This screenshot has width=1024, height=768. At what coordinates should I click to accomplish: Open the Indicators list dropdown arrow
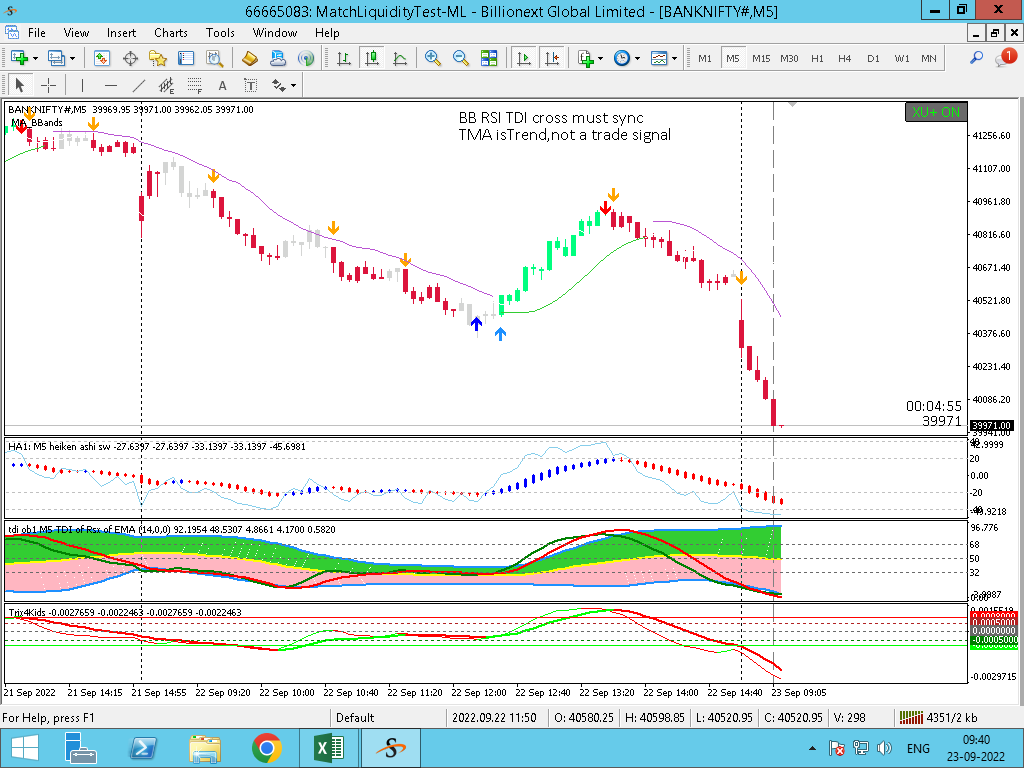pyautogui.click(x=600, y=58)
